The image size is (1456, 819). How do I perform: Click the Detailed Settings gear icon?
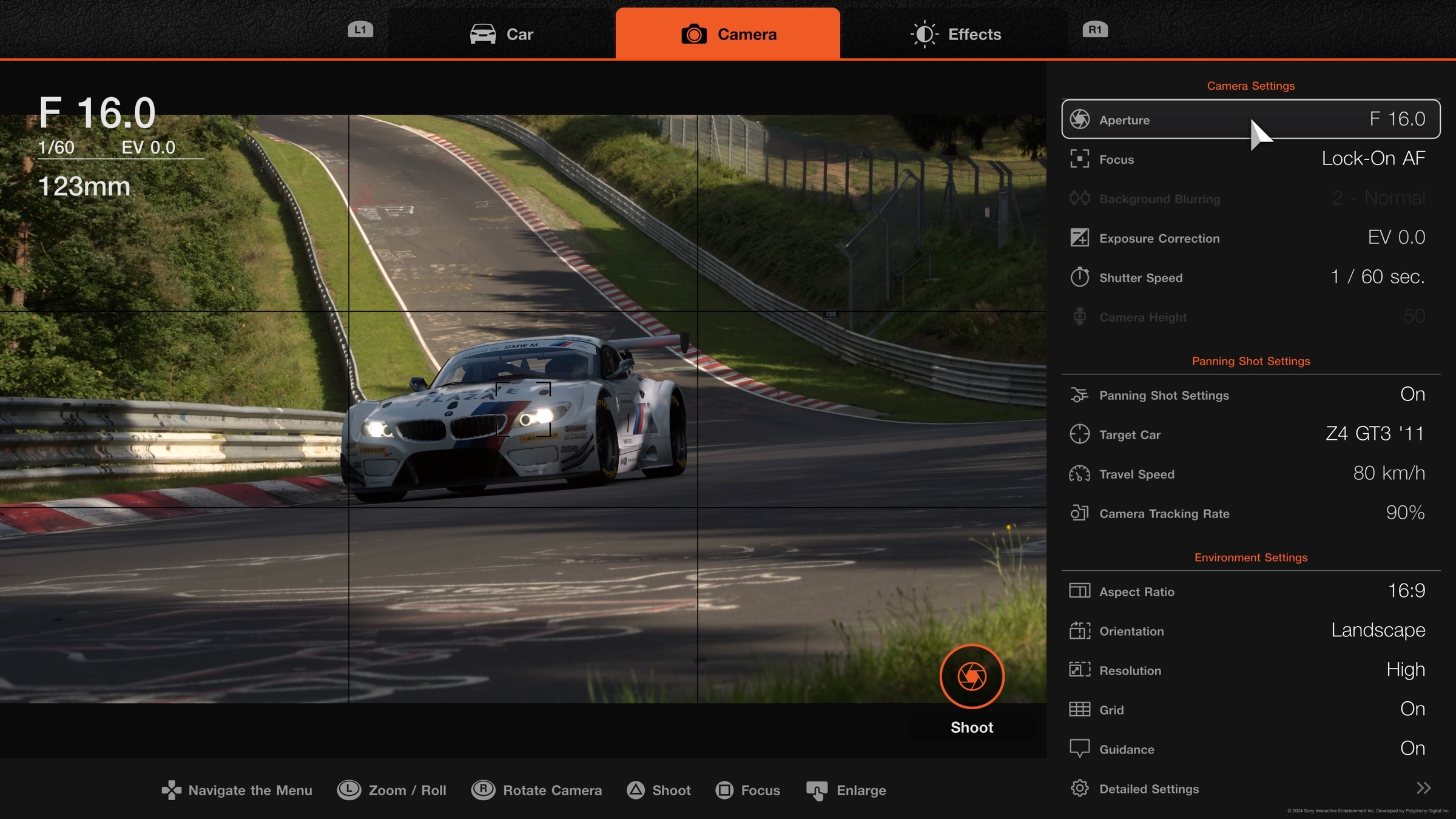click(1079, 788)
